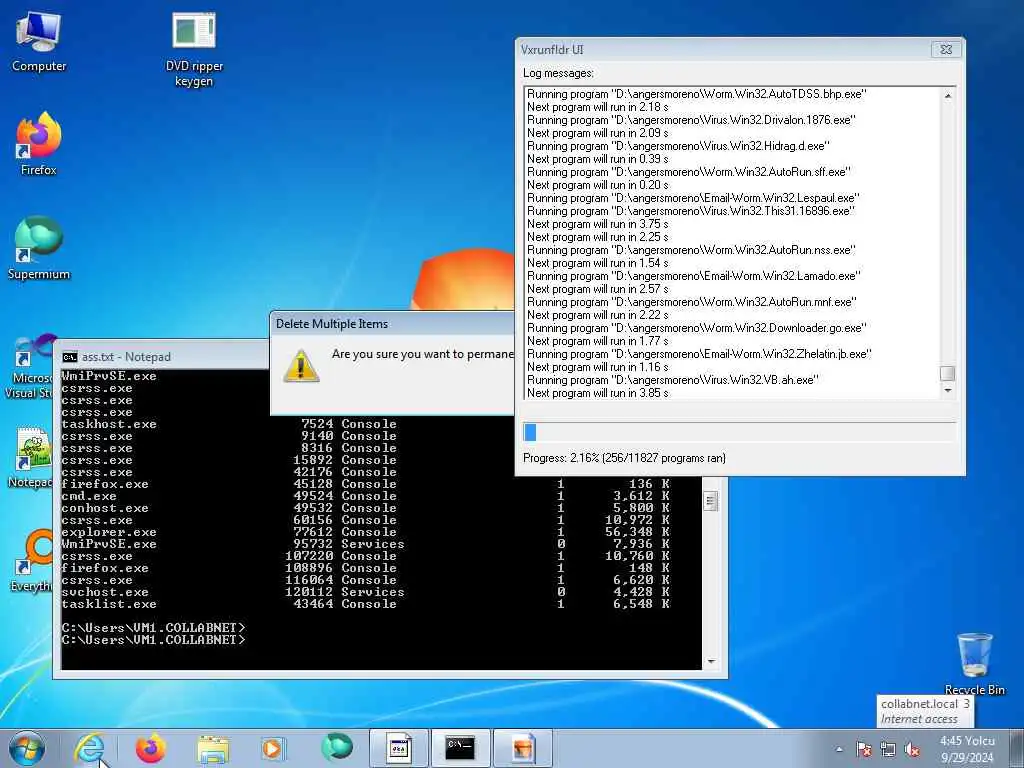The image size is (1024, 768).
Task: Select log line with Worm.Win32.AutoRun.sff.exe
Action: click(689, 172)
